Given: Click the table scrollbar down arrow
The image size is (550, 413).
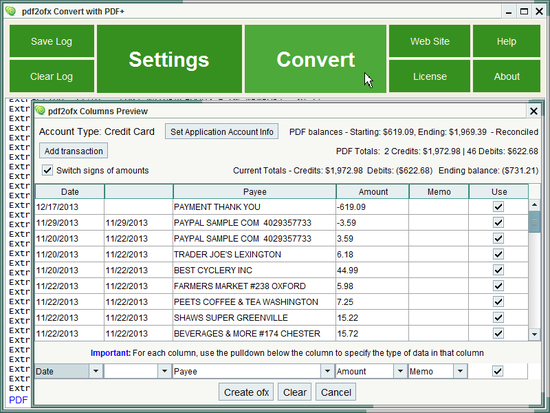Looking at the screenshot, I should [534, 334].
